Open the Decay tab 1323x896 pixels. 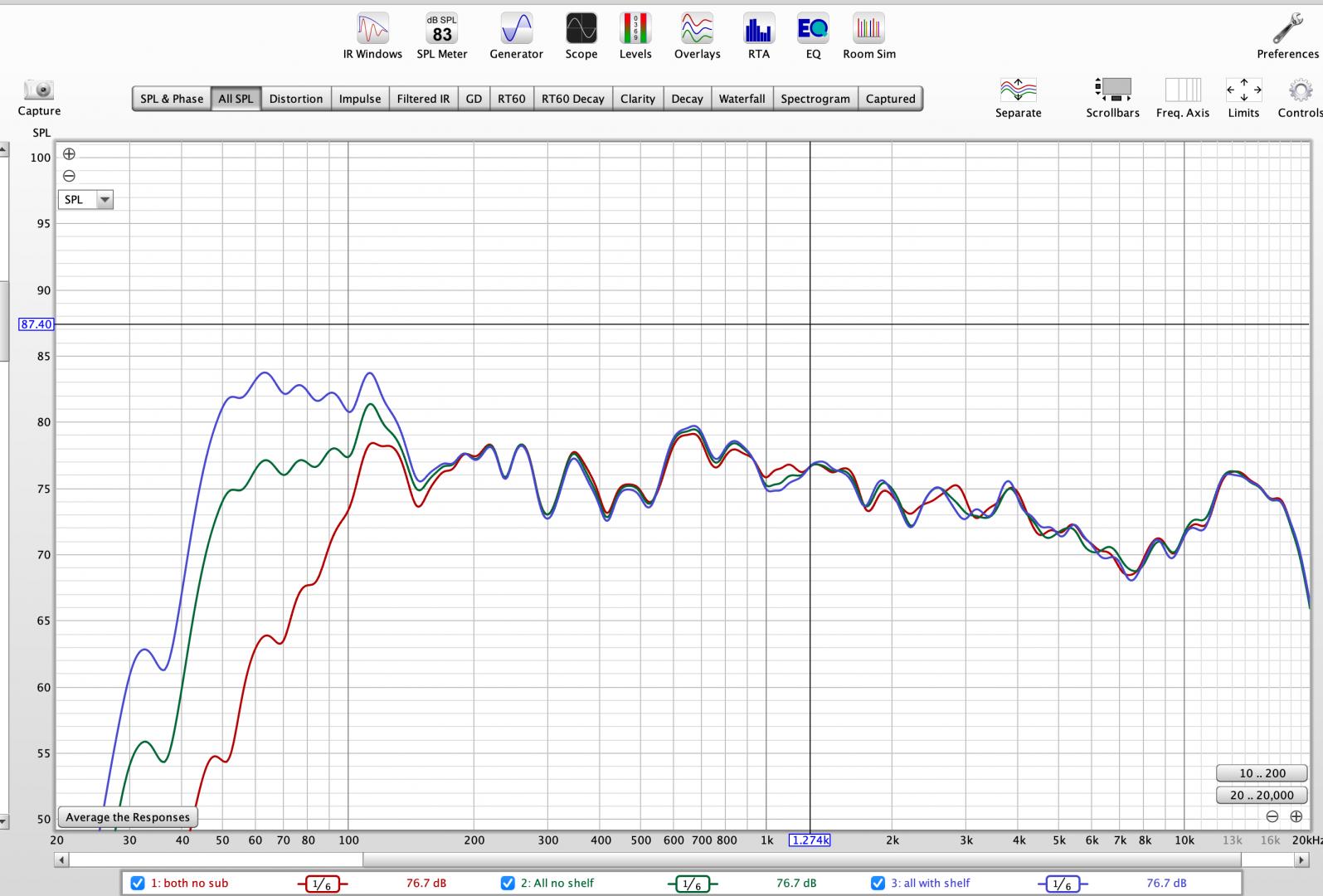point(687,99)
